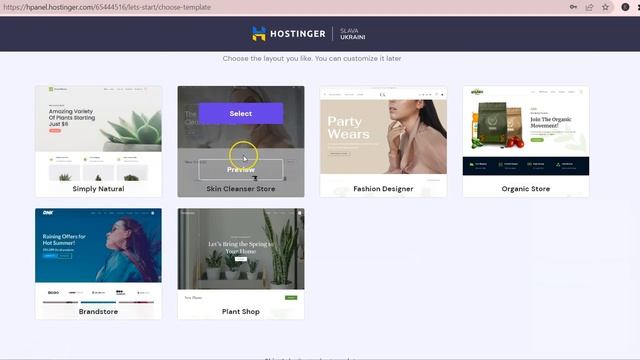The image size is (640, 360).
Task: Click the Organic Store label
Action: click(x=526, y=189)
